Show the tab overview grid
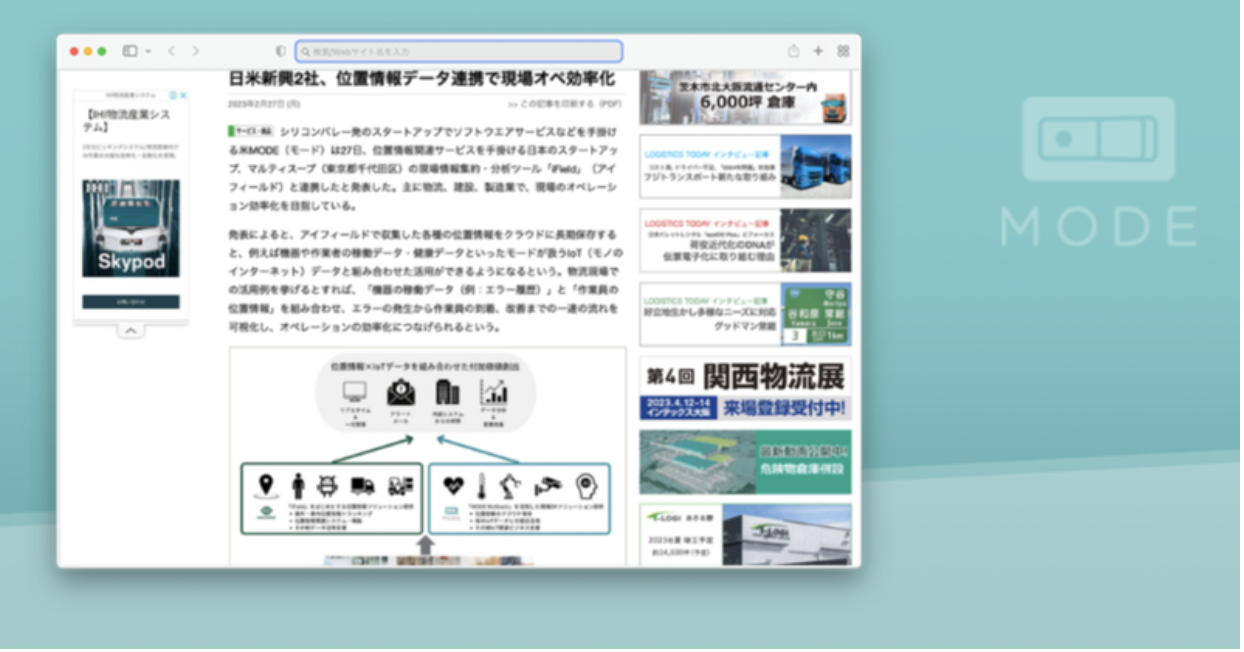 click(843, 51)
